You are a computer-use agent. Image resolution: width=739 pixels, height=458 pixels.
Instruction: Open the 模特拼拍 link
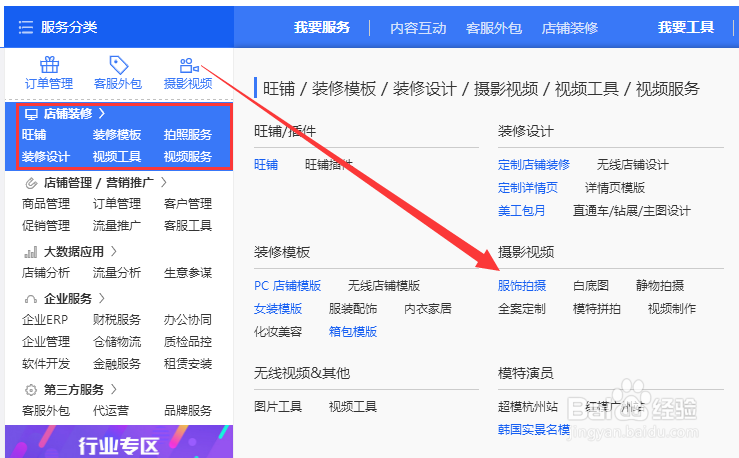pos(597,309)
